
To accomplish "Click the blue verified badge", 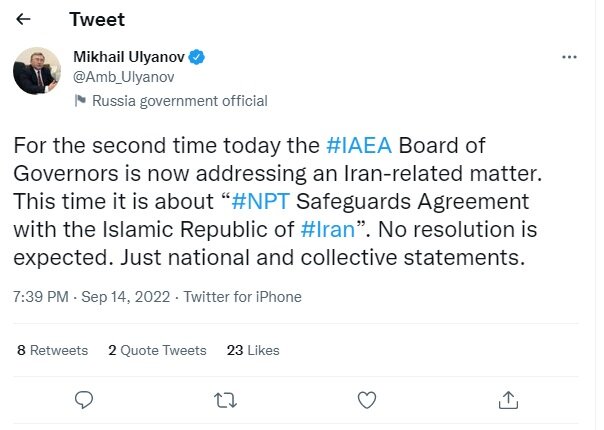I will 198,58.
